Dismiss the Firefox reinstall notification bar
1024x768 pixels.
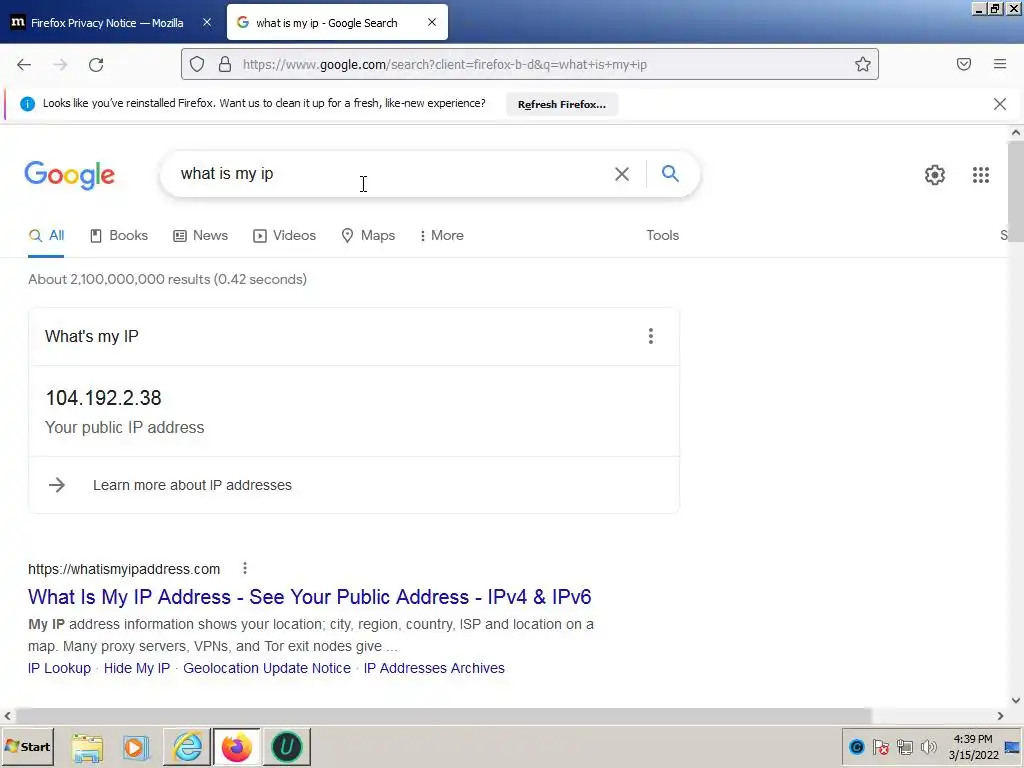pyautogui.click(x=1000, y=104)
